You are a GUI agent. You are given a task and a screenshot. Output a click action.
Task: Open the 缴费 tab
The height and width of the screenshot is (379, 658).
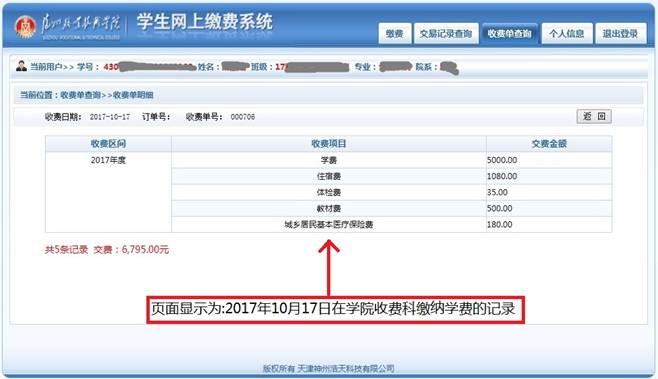pos(394,34)
